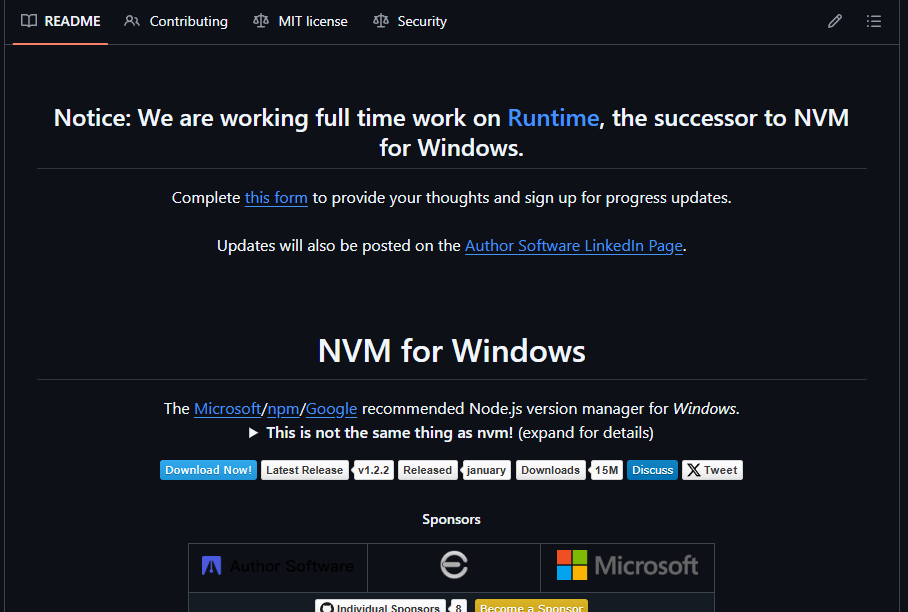Click the people icon beside Contributing

pyautogui.click(x=132, y=21)
